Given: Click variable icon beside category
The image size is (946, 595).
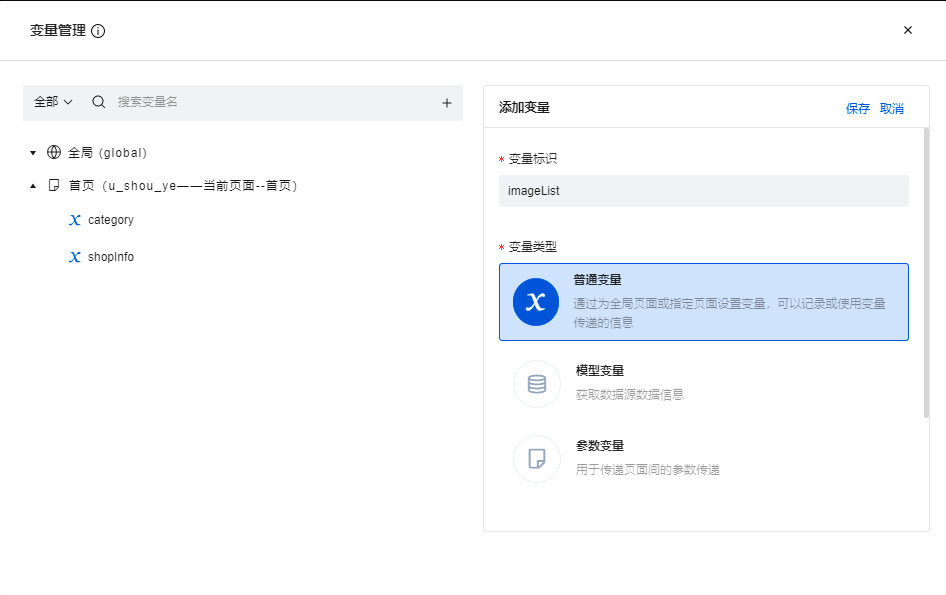Looking at the screenshot, I should coord(75,220).
